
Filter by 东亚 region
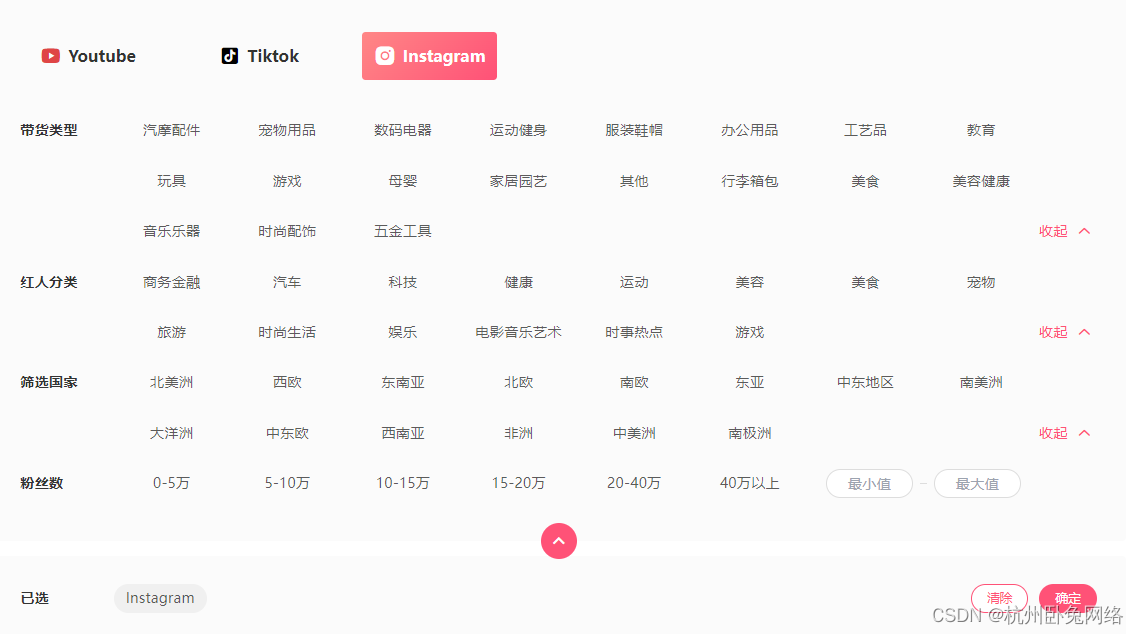tap(750, 382)
